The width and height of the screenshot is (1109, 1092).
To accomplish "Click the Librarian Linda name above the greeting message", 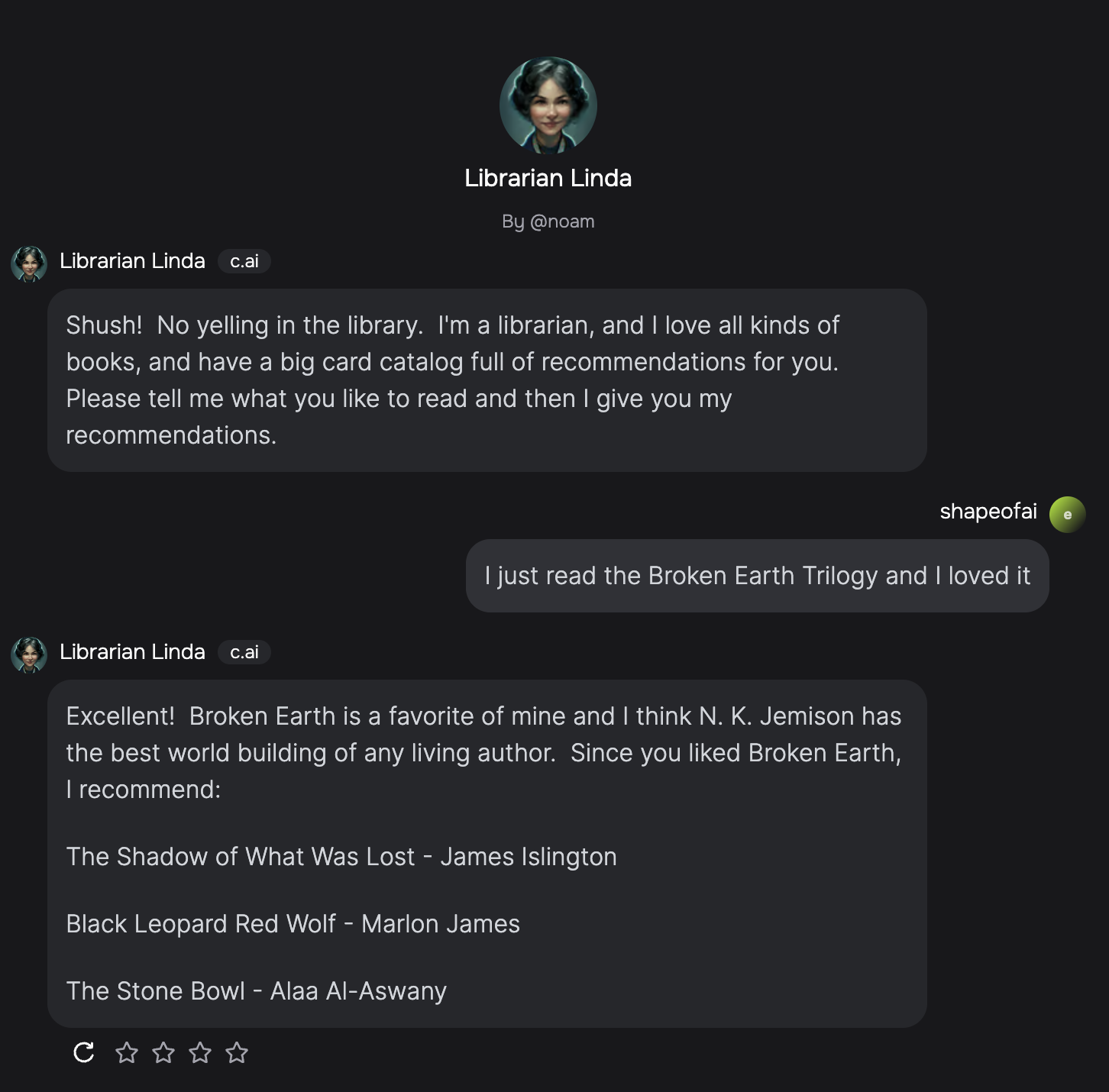I will click(132, 261).
